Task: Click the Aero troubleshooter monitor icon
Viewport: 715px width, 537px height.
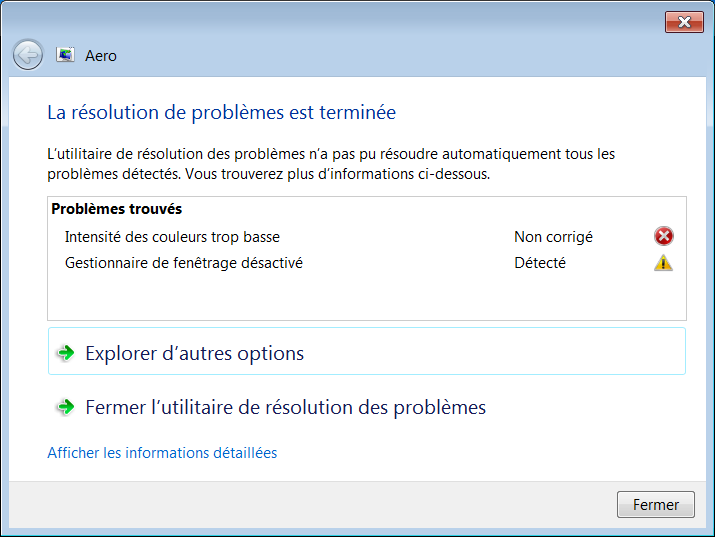Action: [65, 55]
